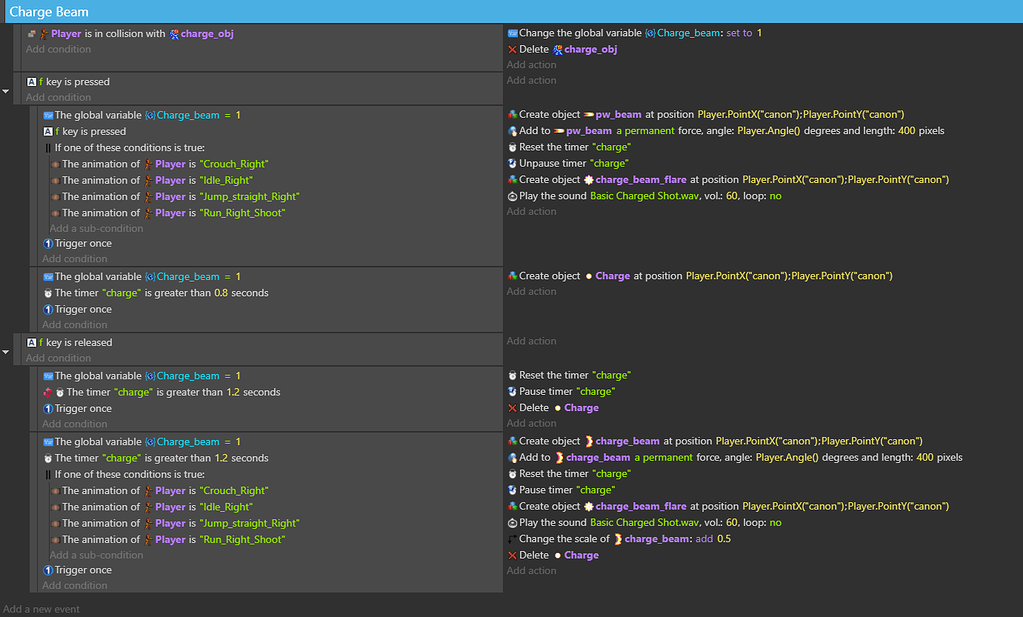Click the Create object icon for the Charge object
Screen dimensions: 1023x617
pyautogui.click(x=512, y=276)
